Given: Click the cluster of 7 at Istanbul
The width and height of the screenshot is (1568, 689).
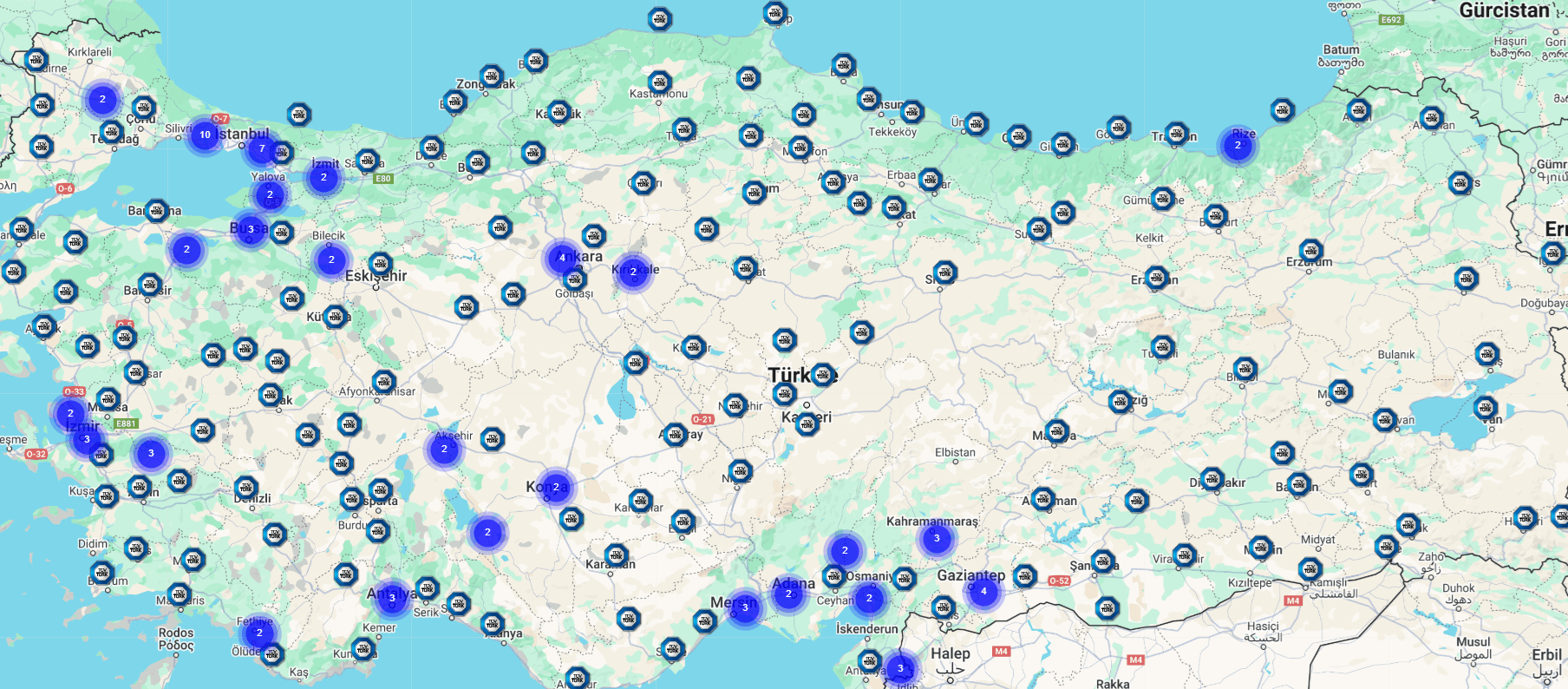Looking at the screenshot, I should [x=262, y=148].
